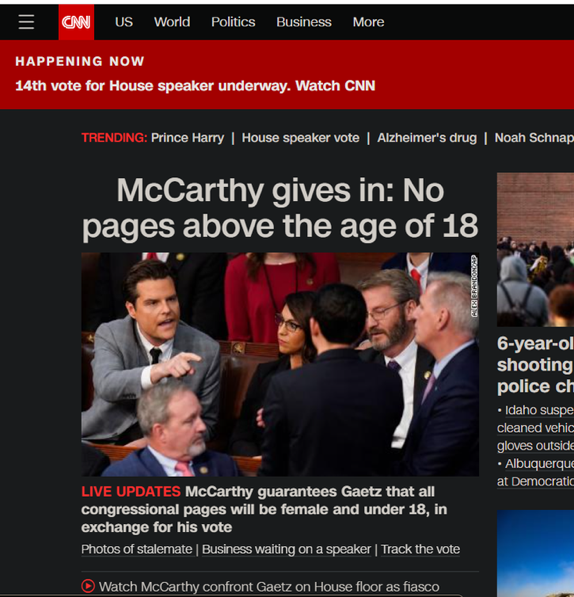Open the Business section
This screenshot has height=597, width=574.
pyautogui.click(x=304, y=22)
